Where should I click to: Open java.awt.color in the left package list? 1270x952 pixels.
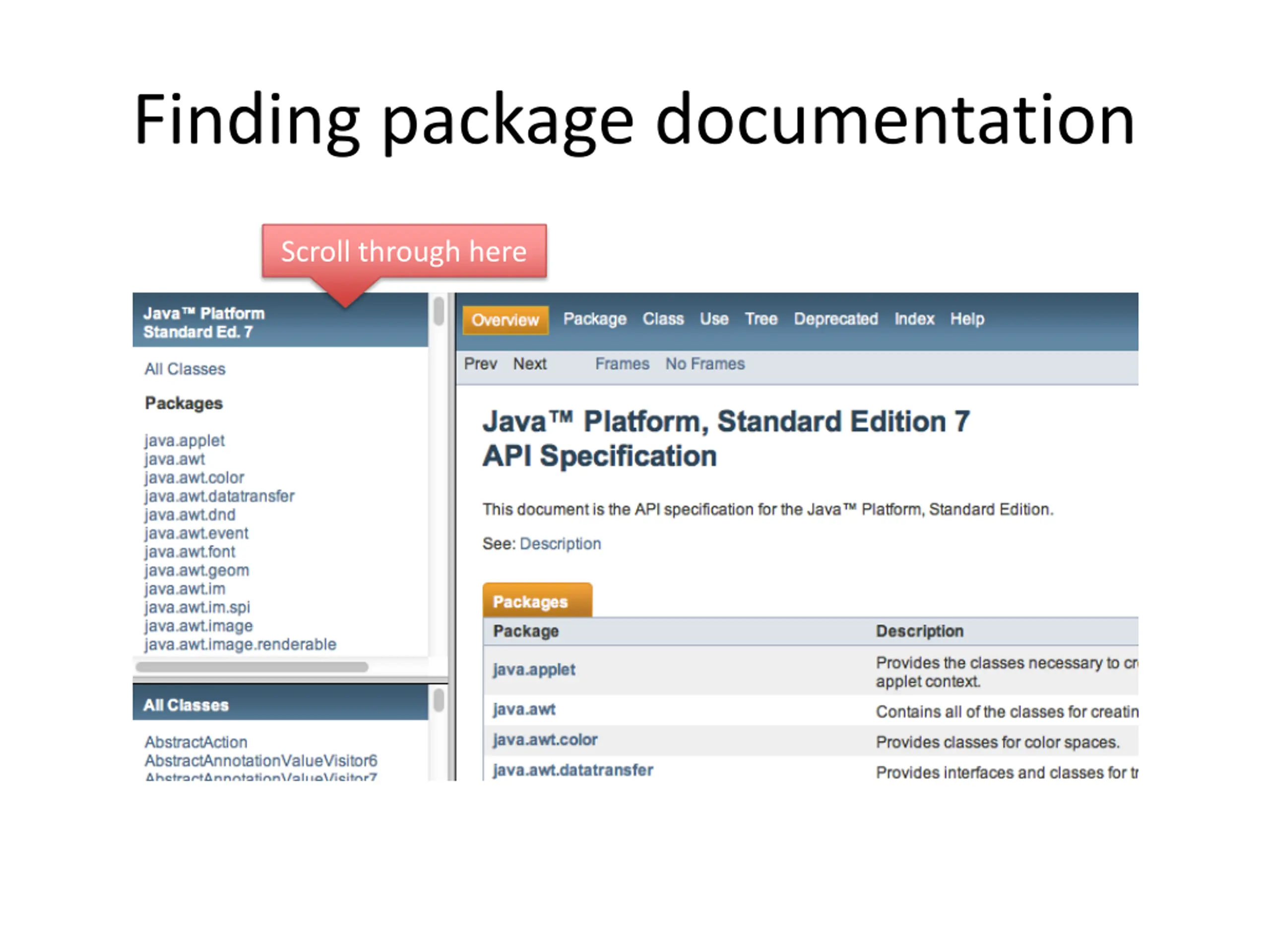pos(194,477)
